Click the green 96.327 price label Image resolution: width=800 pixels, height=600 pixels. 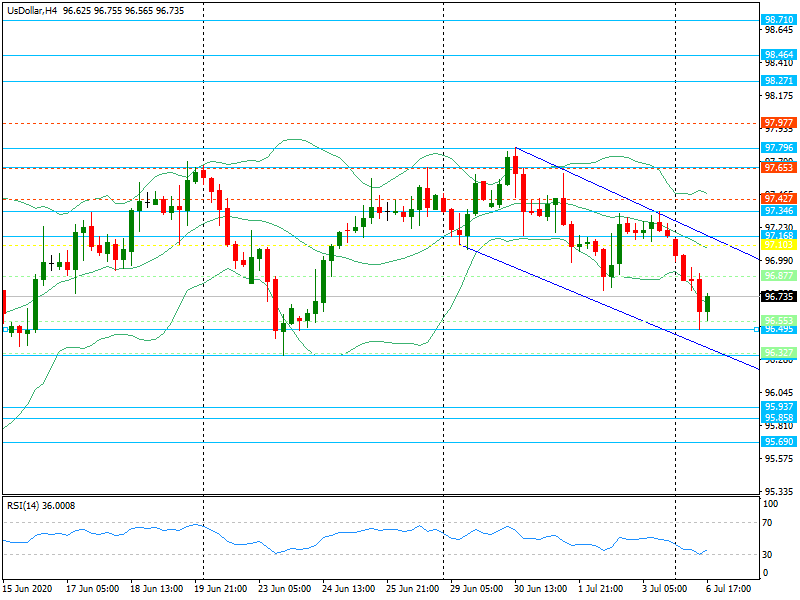(778, 352)
